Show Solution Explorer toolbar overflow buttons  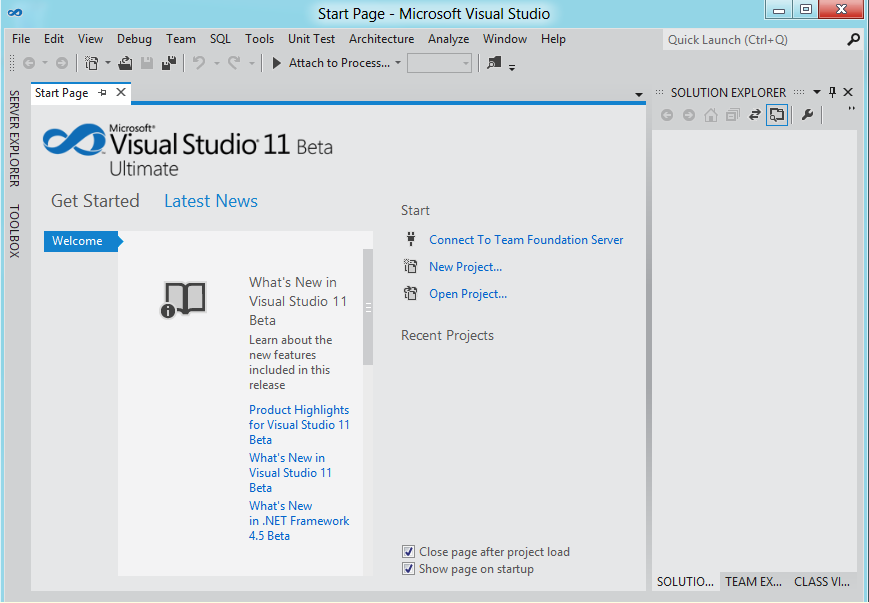click(851, 109)
